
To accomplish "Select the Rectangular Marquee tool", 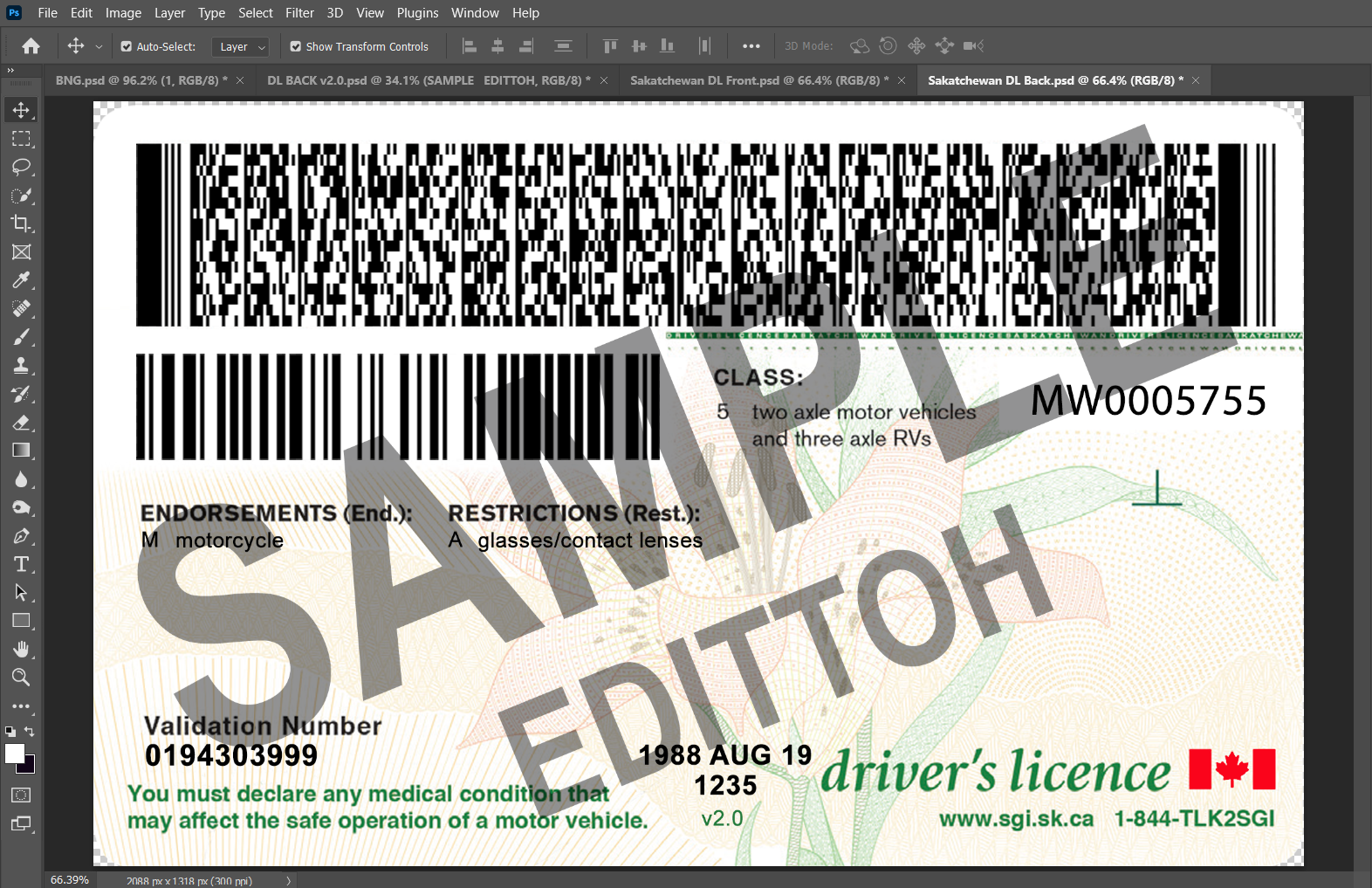I will tap(21, 139).
